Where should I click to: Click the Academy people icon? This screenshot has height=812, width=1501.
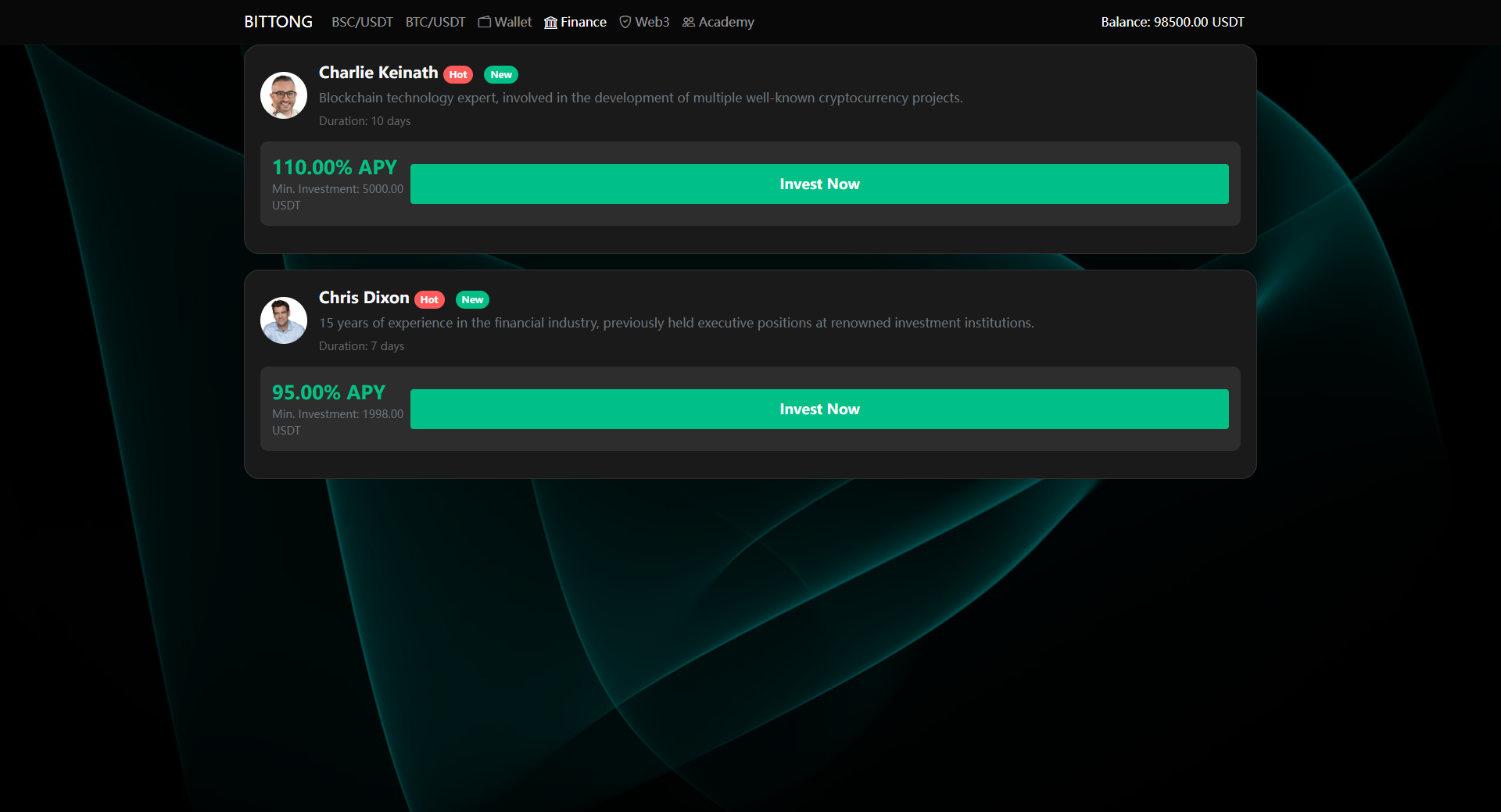[x=689, y=22]
